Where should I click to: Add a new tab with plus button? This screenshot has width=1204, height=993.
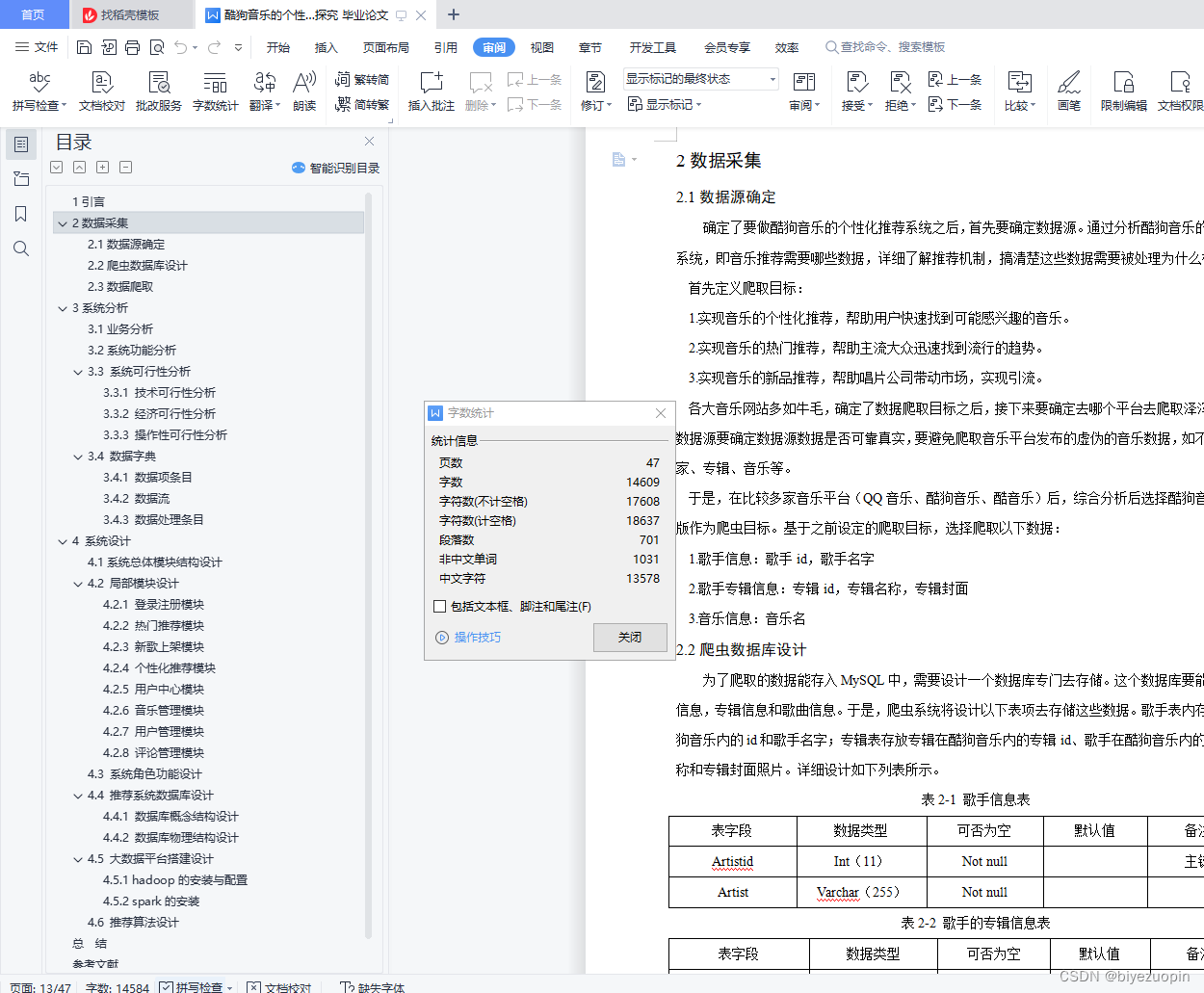454,14
